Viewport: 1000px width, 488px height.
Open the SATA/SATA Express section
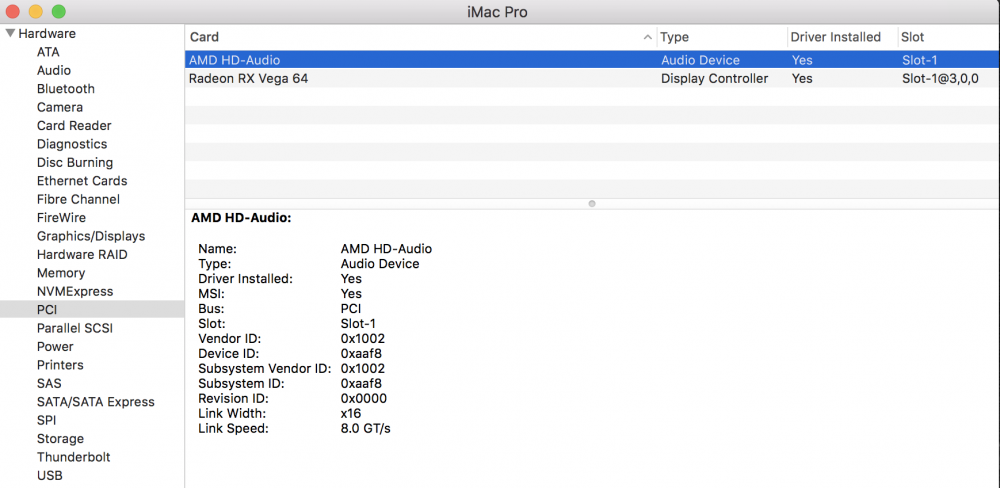96,402
